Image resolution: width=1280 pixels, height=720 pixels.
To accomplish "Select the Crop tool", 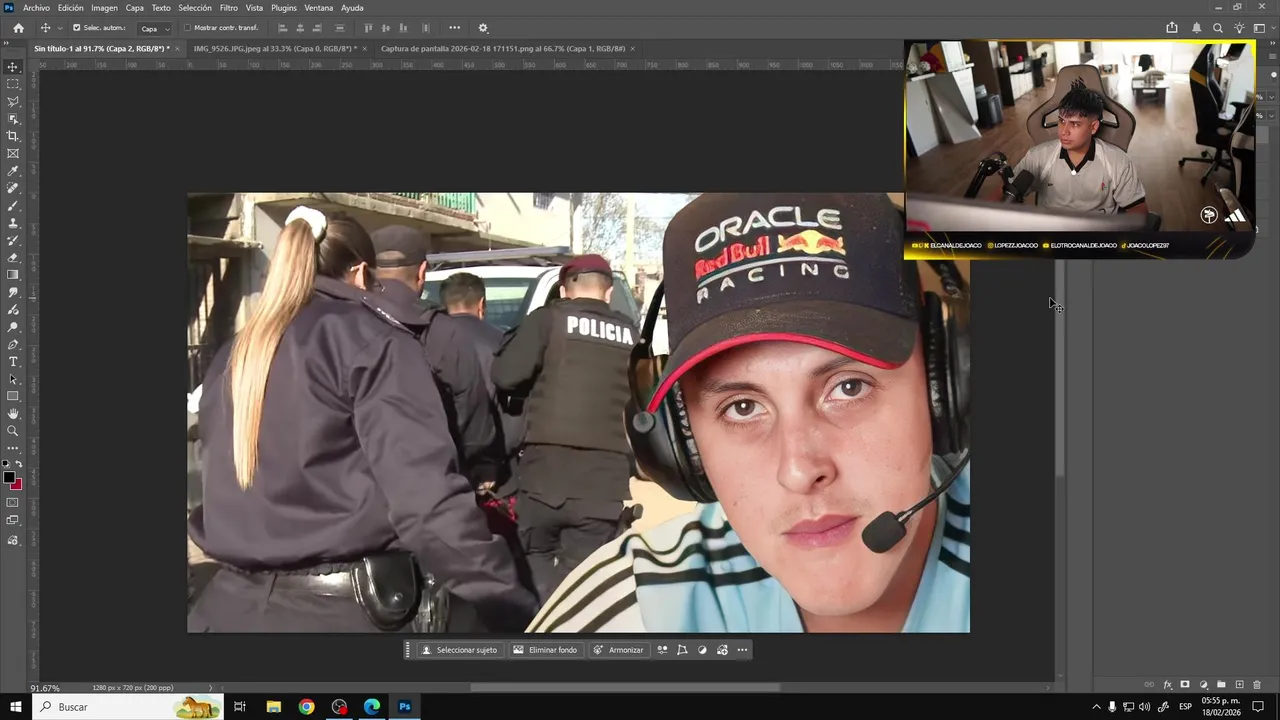I will click(x=13, y=136).
